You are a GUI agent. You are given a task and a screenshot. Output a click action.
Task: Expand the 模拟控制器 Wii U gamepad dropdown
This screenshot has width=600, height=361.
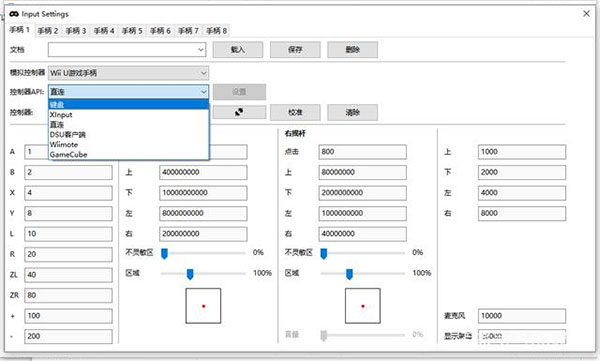click(x=129, y=73)
